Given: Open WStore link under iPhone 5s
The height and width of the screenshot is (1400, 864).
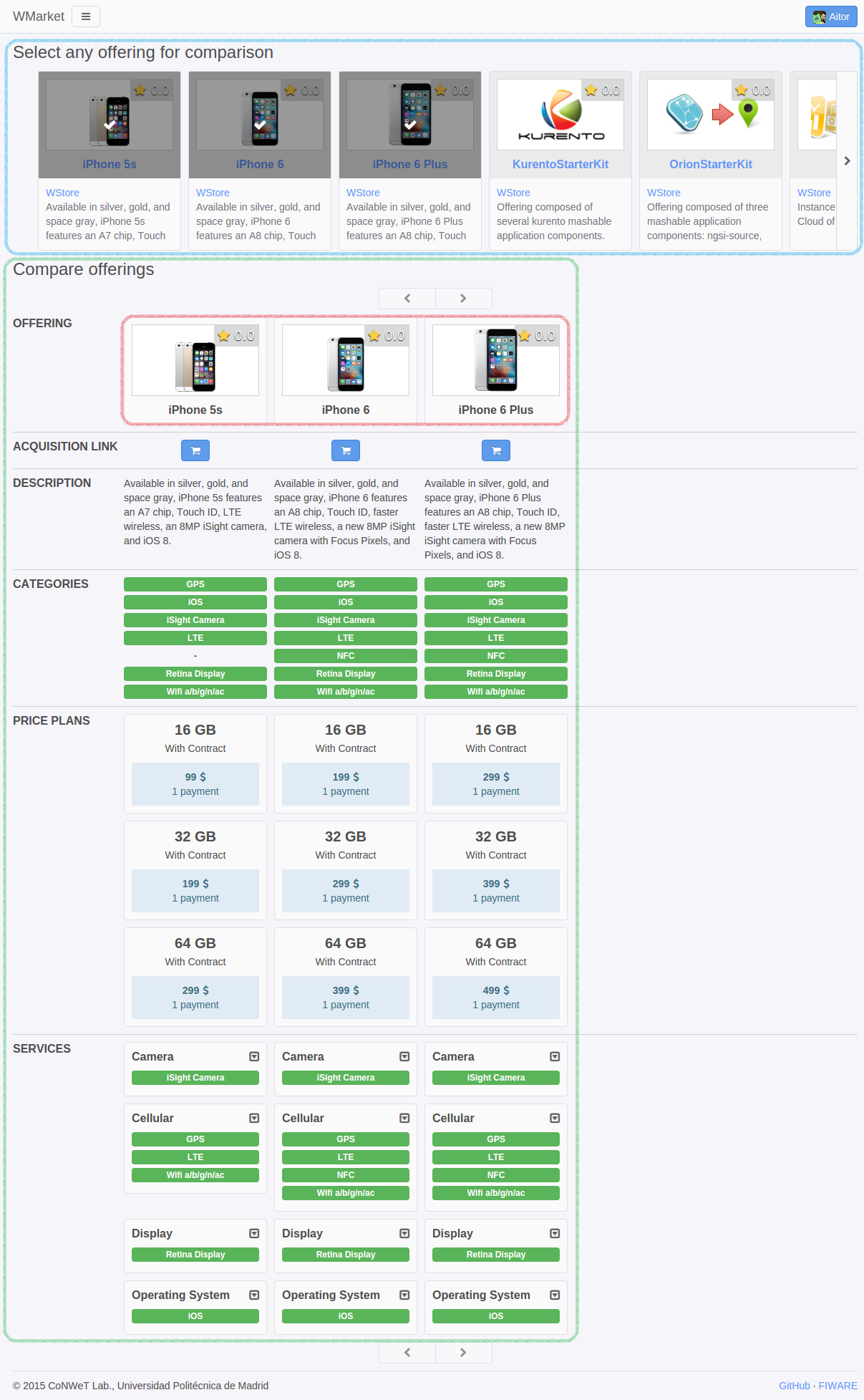Looking at the screenshot, I should 62,193.
